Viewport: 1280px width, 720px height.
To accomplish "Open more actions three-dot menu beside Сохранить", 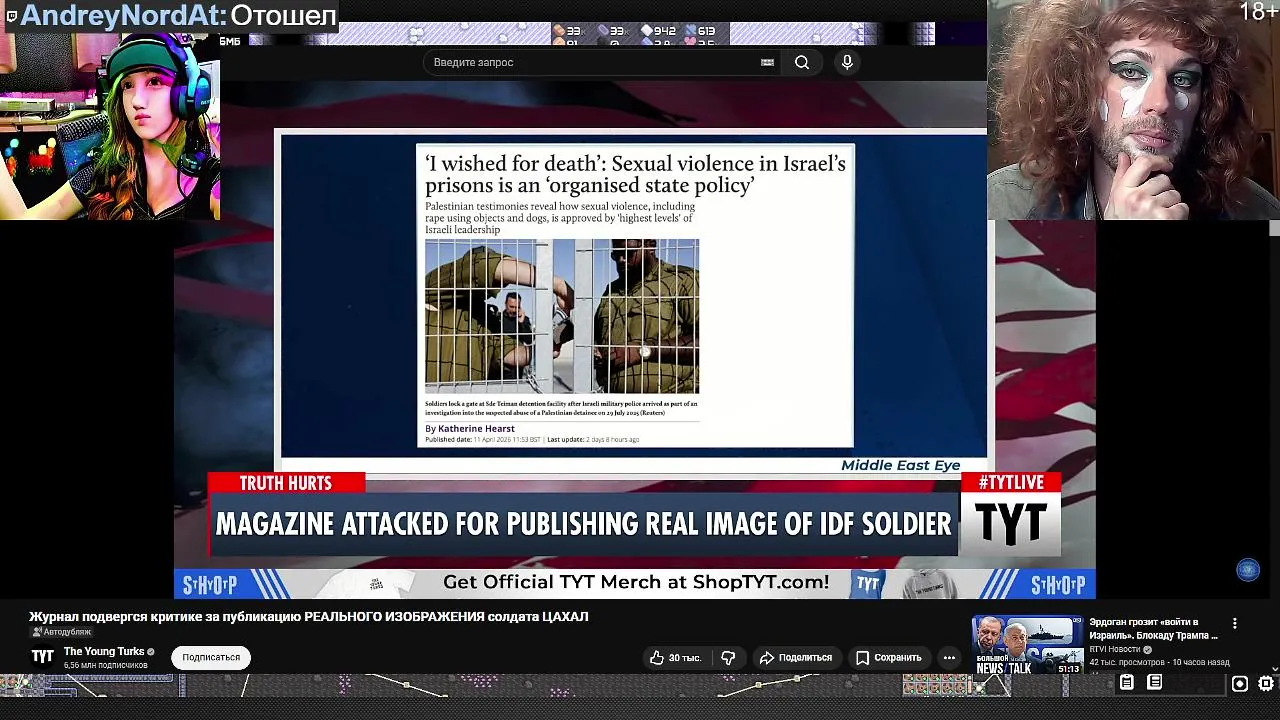I will click(949, 657).
